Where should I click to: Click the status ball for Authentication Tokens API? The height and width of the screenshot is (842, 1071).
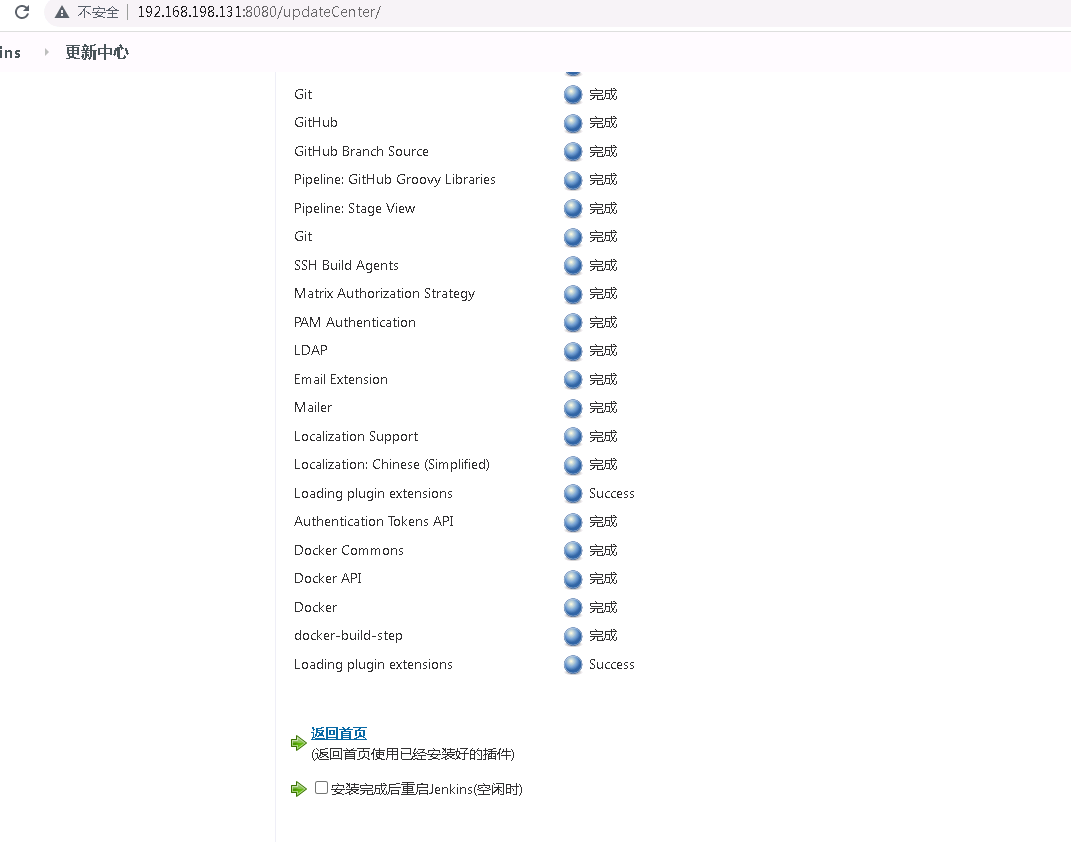point(573,522)
